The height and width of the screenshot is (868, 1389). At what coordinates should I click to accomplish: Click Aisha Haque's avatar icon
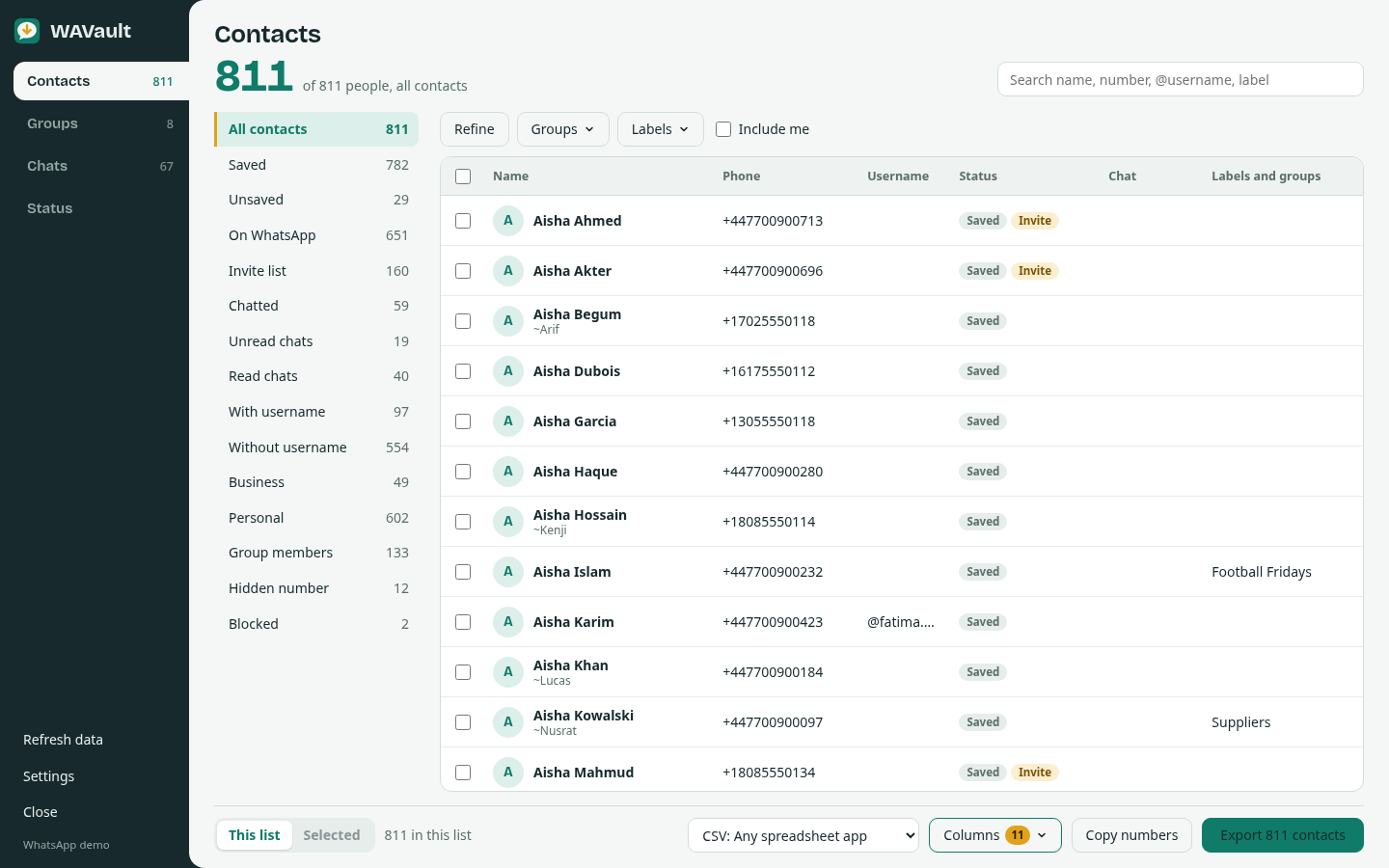click(508, 472)
